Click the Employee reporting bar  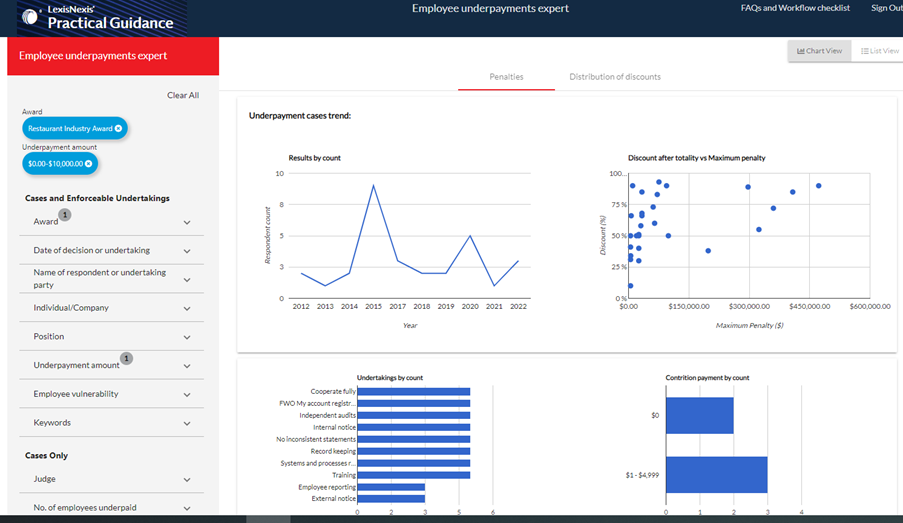coord(391,487)
